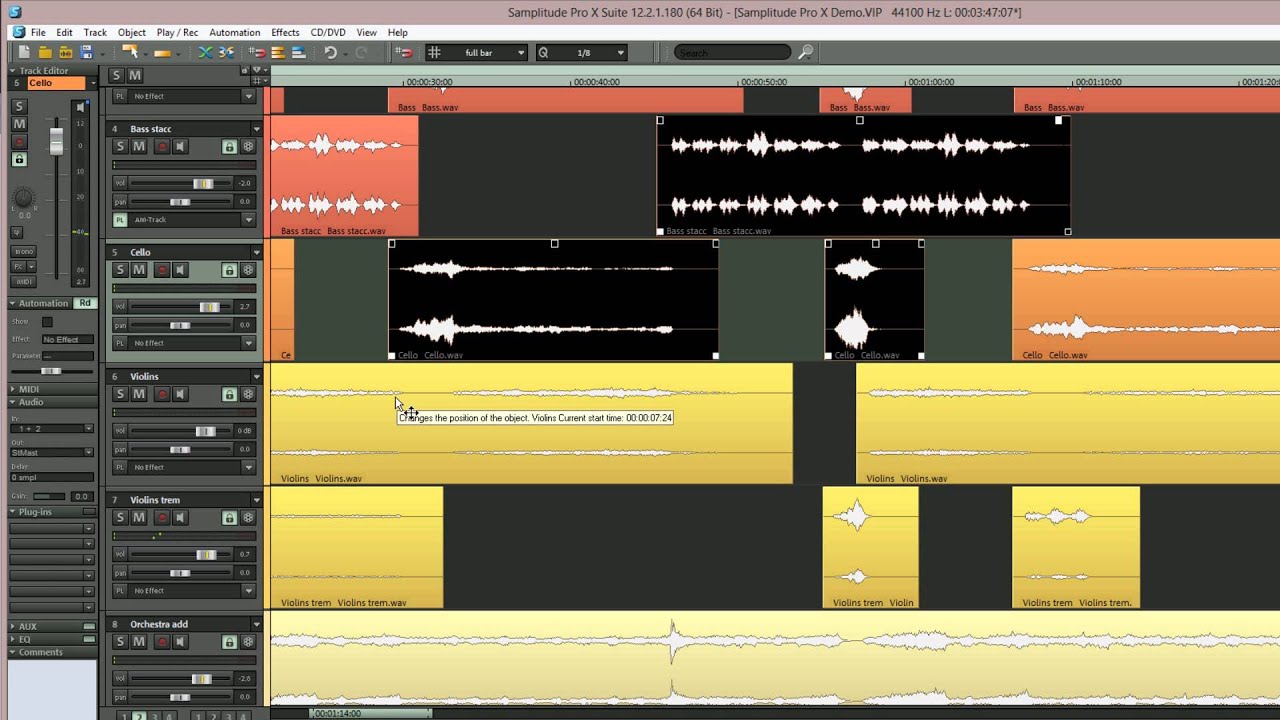
Task: Open freeze snowflake settings on Violins track
Action: point(248,394)
